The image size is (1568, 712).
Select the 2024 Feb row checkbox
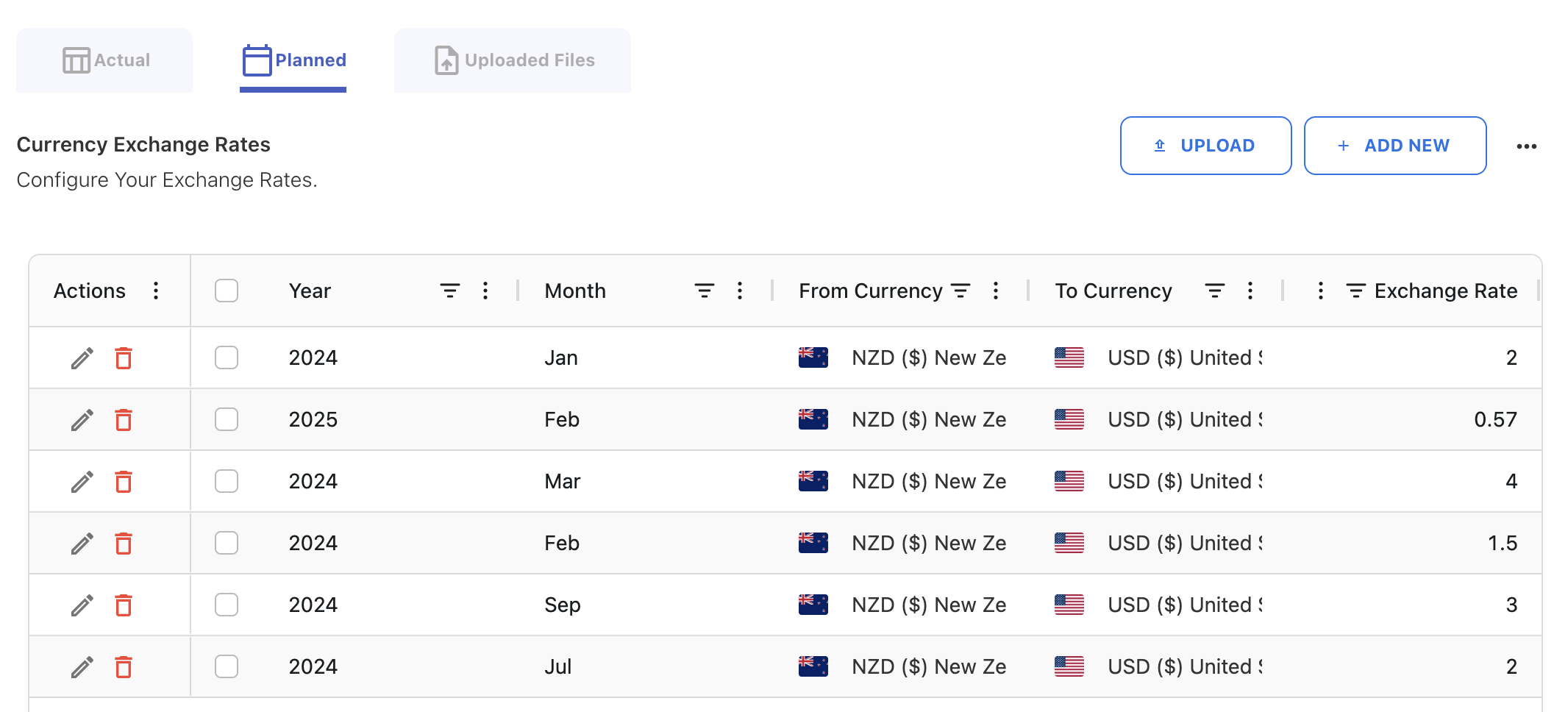227,543
